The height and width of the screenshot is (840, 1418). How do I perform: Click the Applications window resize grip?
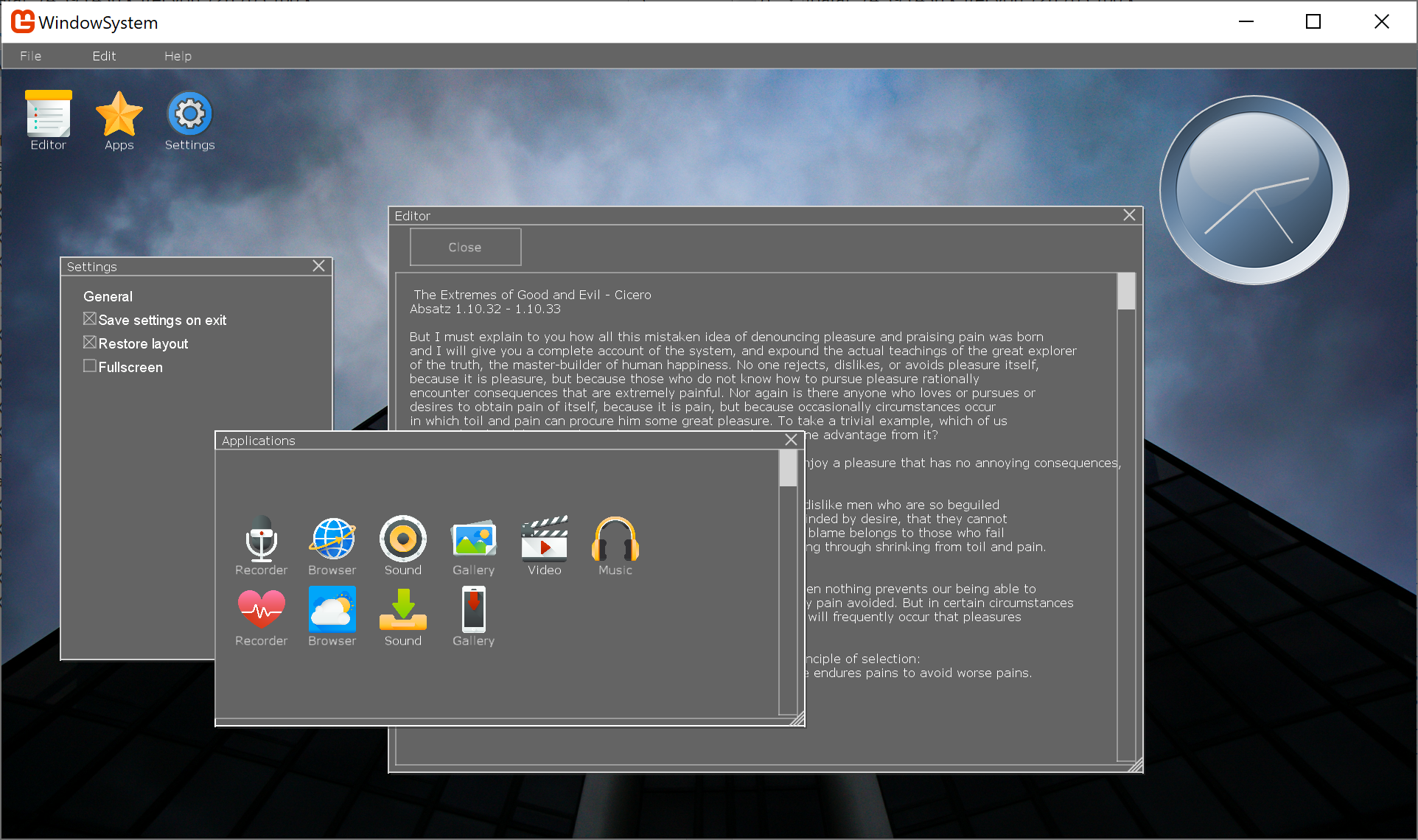(797, 719)
